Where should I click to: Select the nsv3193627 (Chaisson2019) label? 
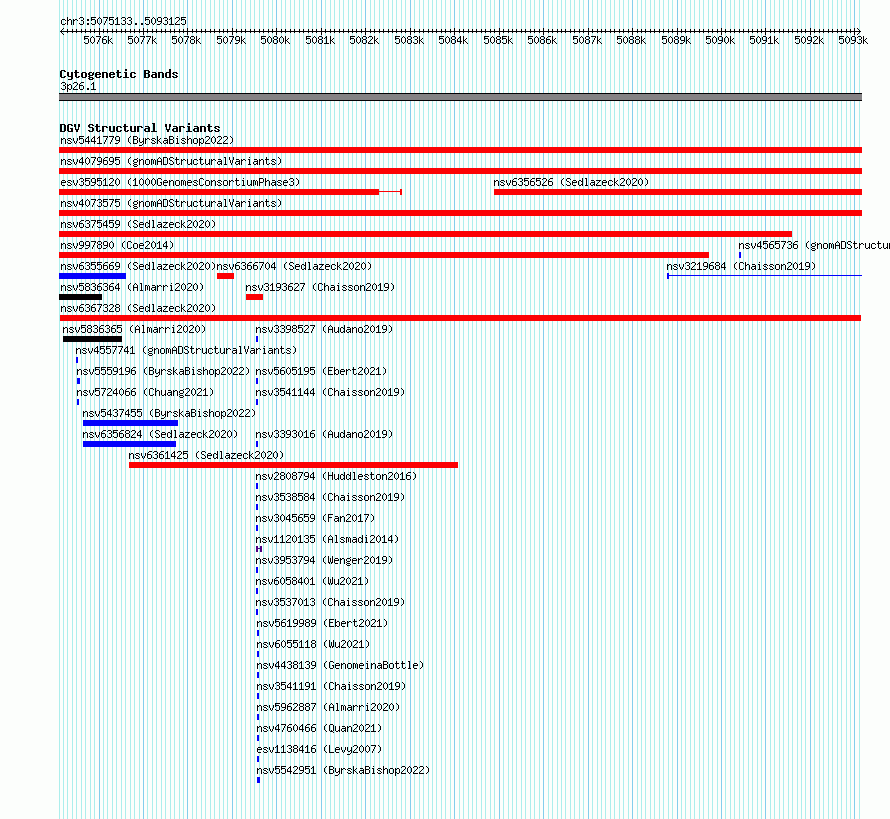point(320,287)
